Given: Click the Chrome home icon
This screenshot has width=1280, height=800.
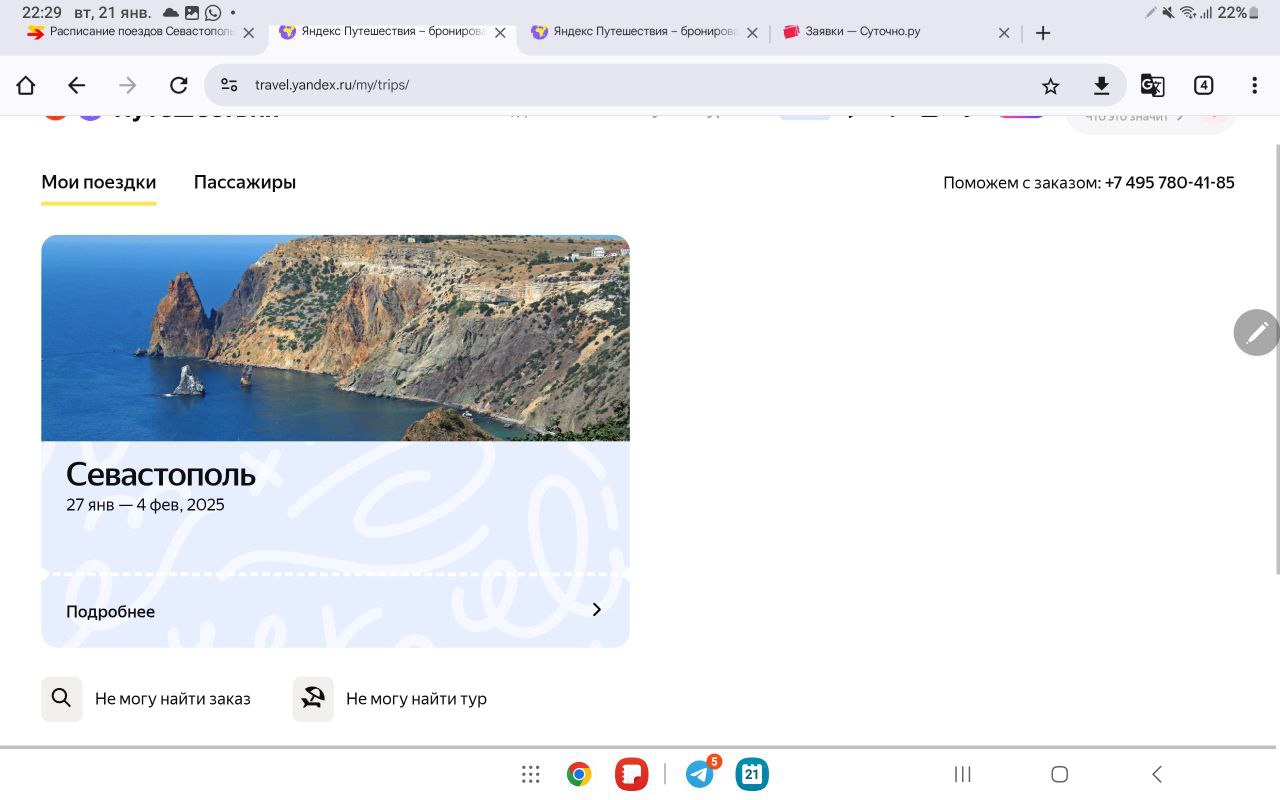Looking at the screenshot, I should 26,85.
